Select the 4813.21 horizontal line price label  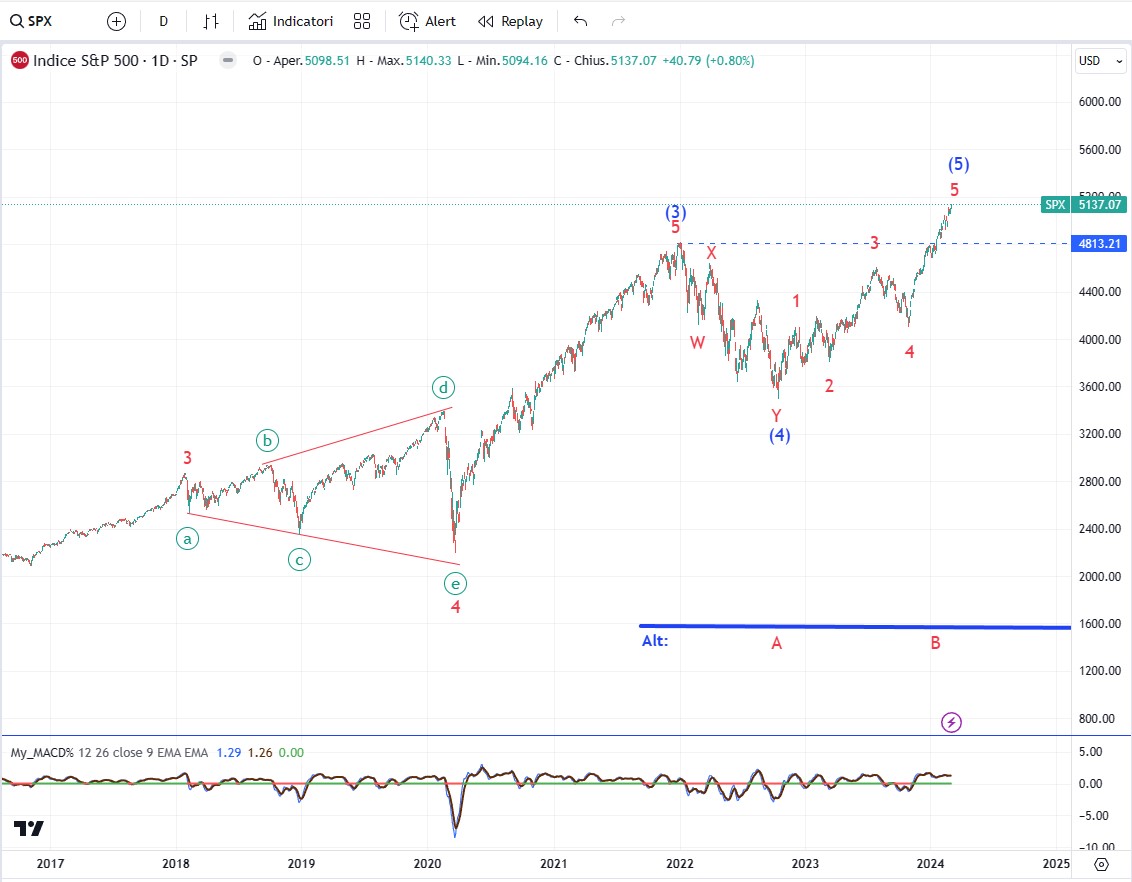1099,244
